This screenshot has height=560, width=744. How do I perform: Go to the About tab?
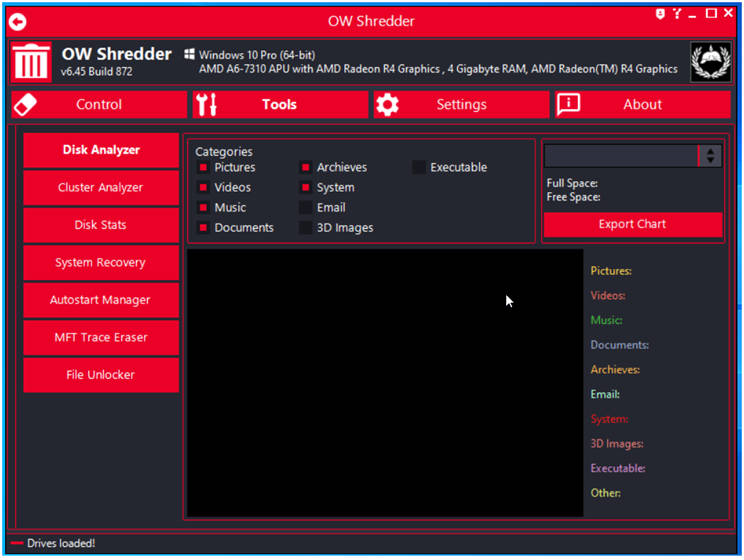643,104
